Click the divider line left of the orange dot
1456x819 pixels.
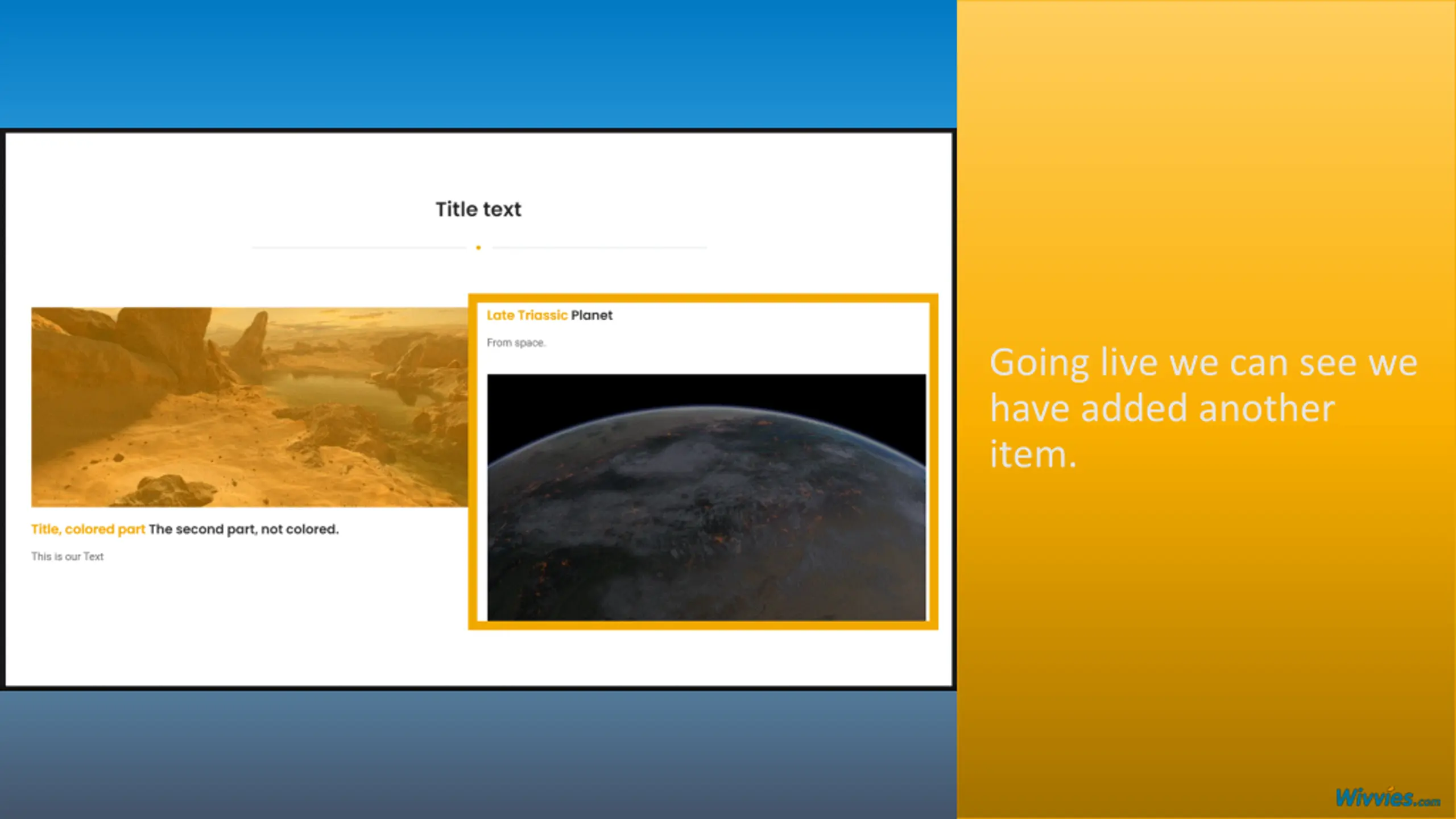click(x=358, y=247)
